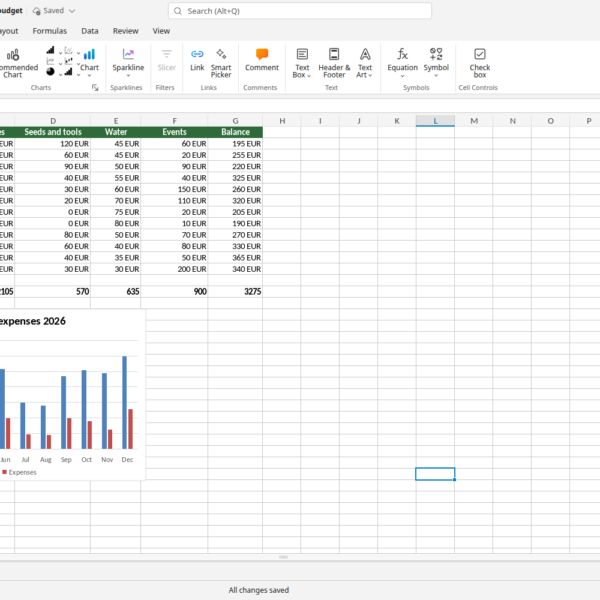Insert a column chart from the Charts group
Image resolution: width=600 pixels, height=600 pixels.
pyautogui.click(x=50, y=50)
